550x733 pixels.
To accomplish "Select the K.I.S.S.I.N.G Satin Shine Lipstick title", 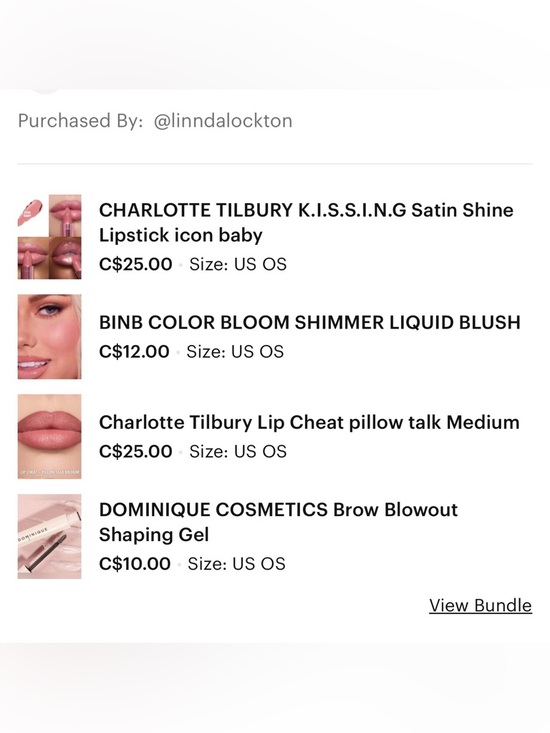I will (x=306, y=223).
